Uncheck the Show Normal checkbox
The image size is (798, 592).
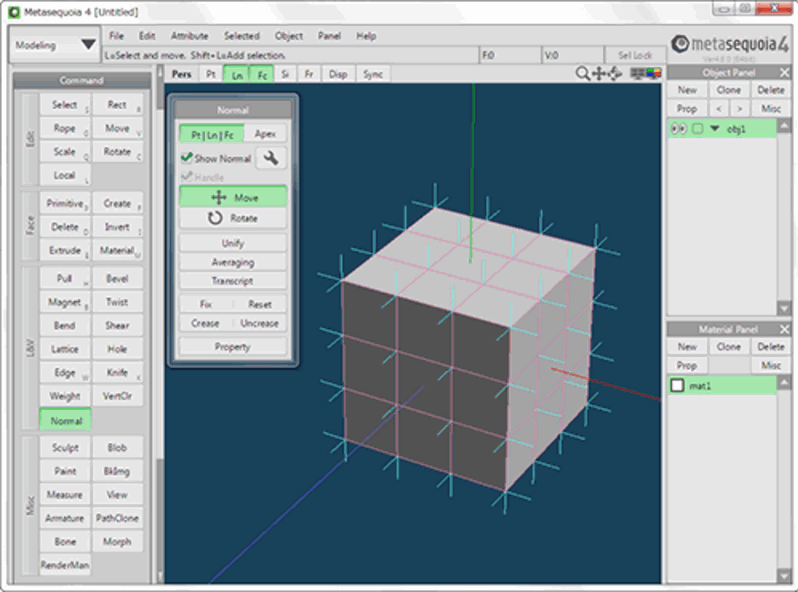click(x=186, y=158)
